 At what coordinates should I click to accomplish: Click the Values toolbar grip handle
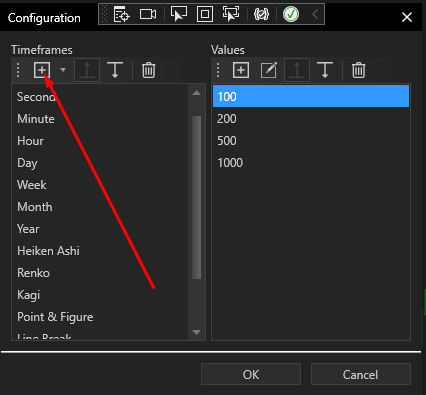coord(218,70)
